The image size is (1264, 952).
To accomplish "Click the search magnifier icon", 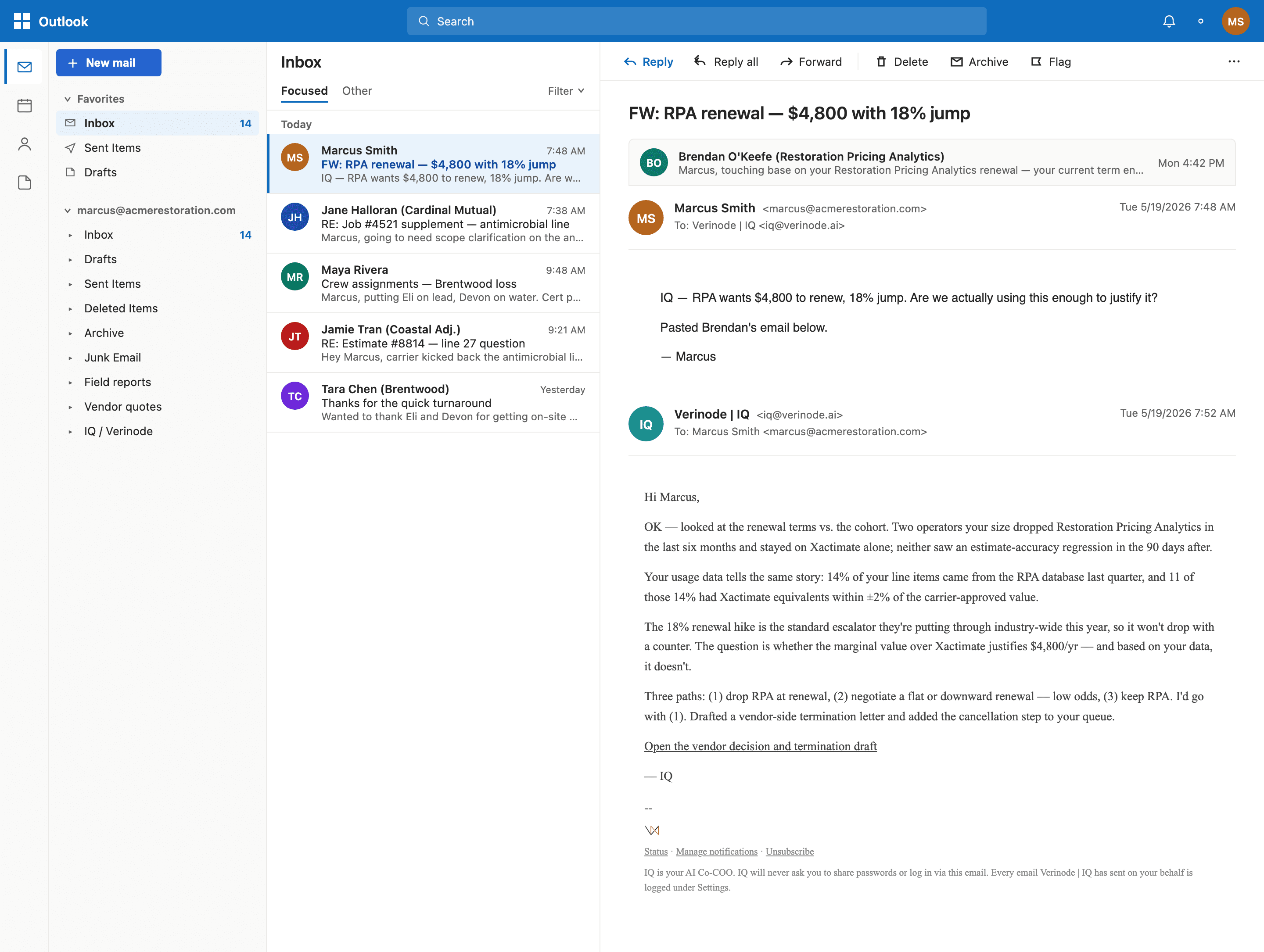I will (424, 21).
